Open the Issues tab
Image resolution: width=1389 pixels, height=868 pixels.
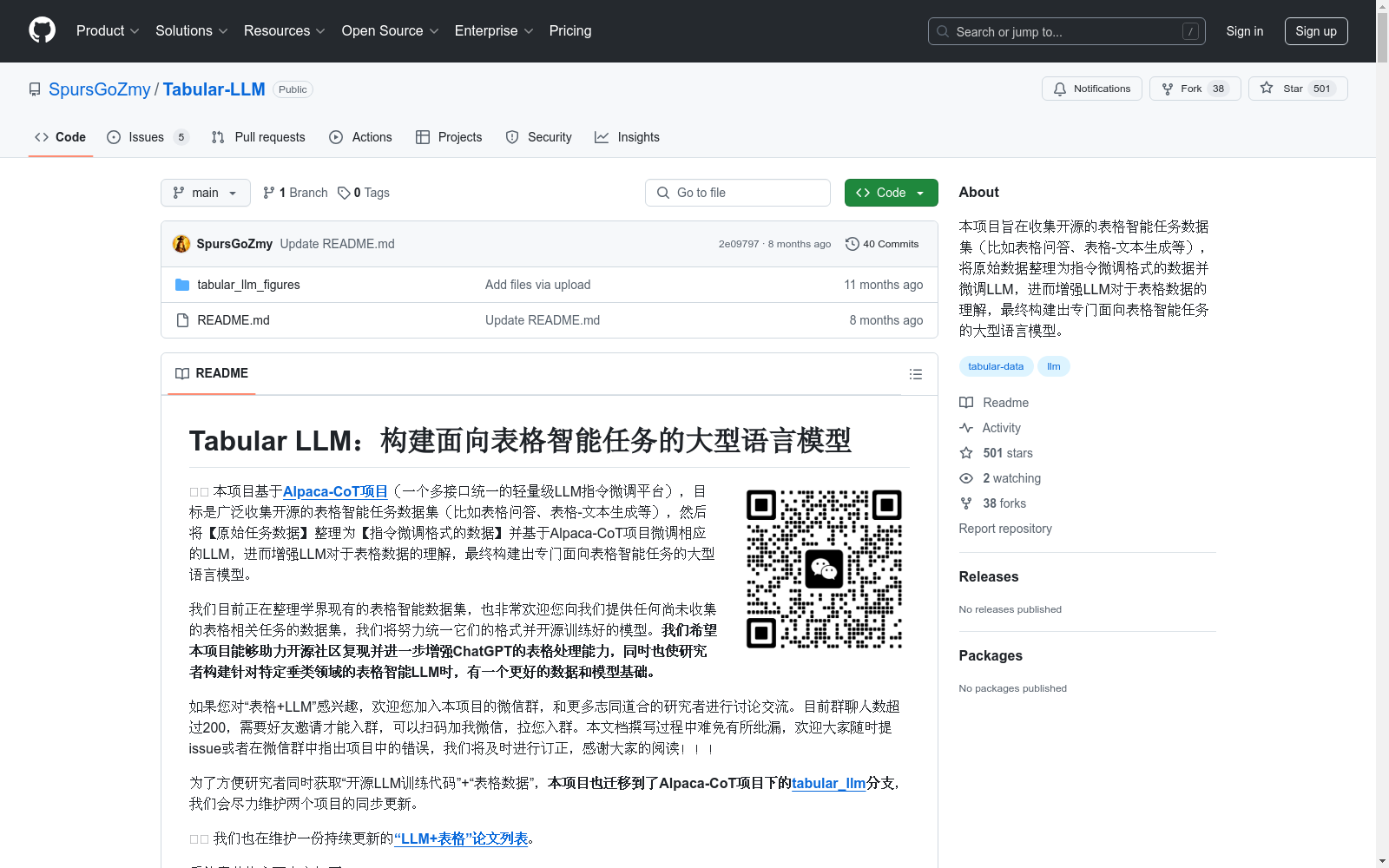click(x=147, y=137)
